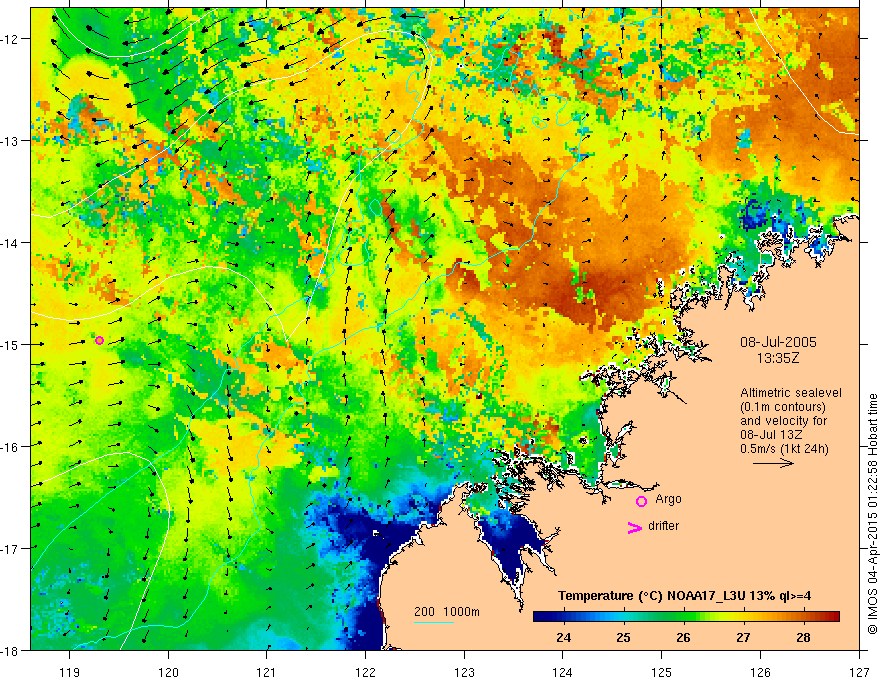The image size is (880, 680).
Task: Click the '-17' latitude axis label
Action: click(x=11, y=548)
